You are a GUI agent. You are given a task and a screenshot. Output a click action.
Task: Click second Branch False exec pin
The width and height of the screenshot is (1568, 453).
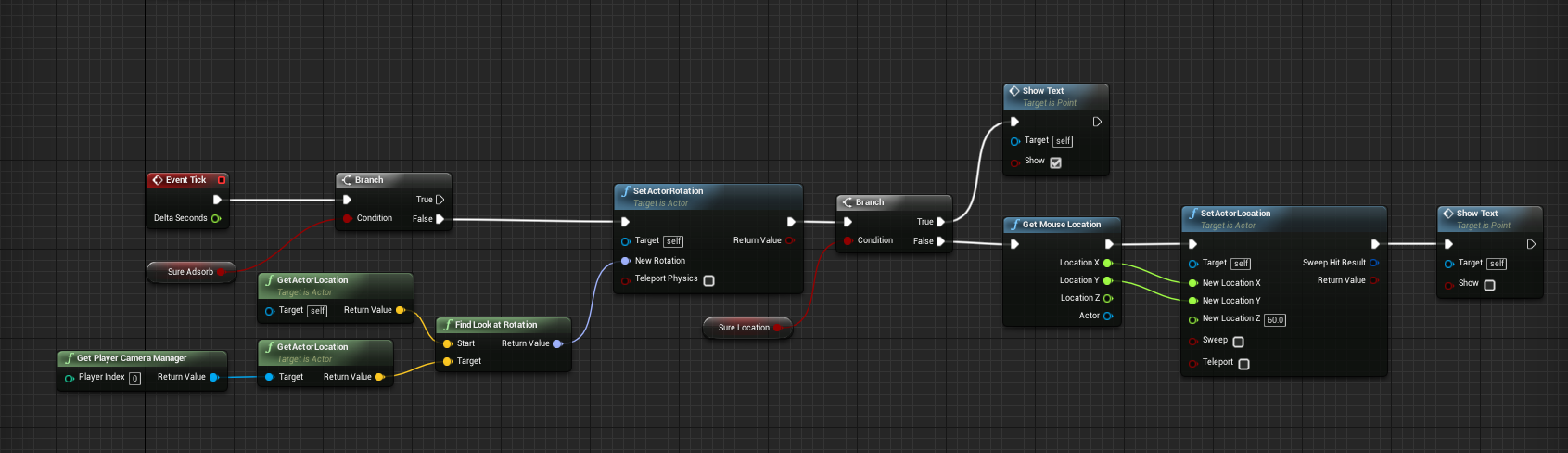click(x=940, y=241)
